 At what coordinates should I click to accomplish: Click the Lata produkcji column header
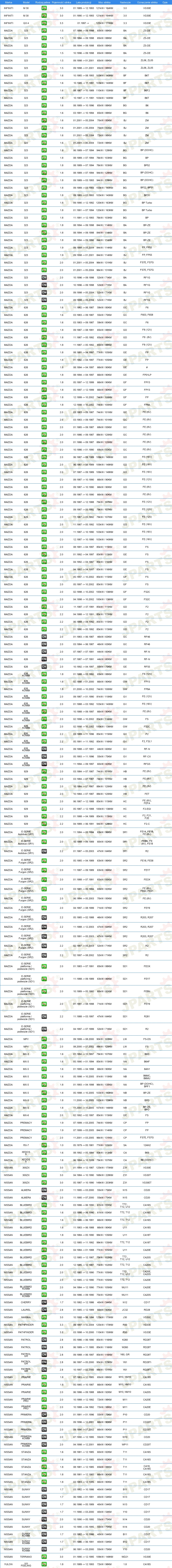point(83,2)
